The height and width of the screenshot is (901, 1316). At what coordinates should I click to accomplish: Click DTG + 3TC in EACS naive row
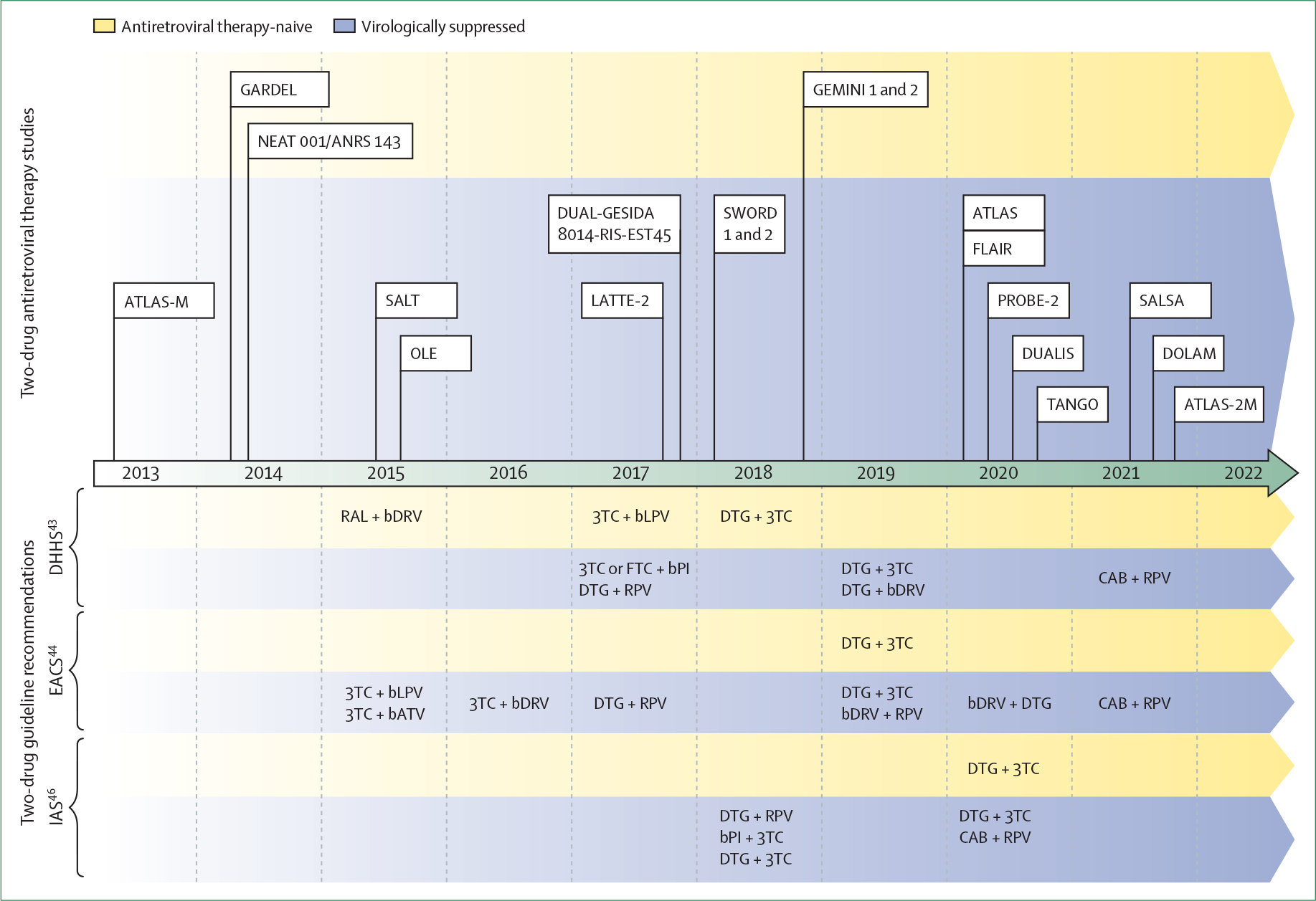click(x=877, y=643)
